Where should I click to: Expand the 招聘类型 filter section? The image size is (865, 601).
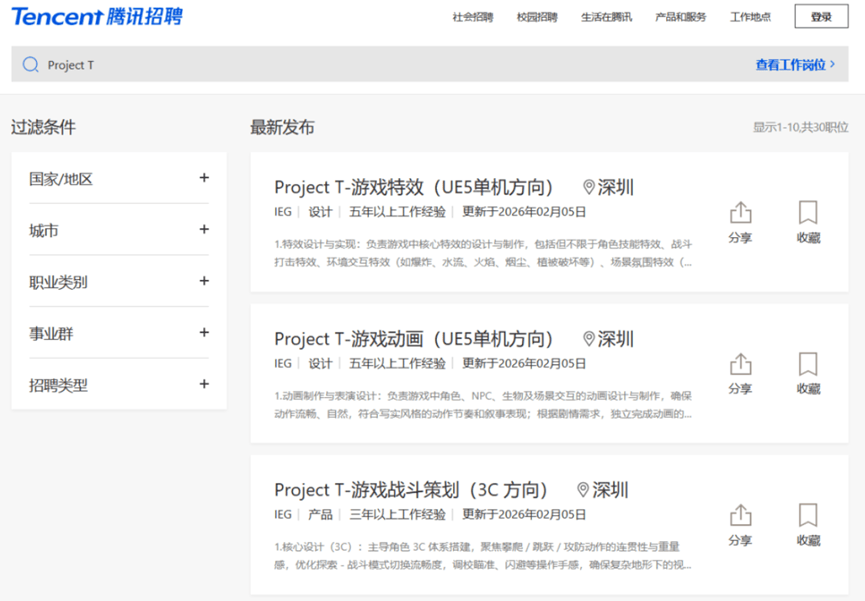click(x=204, y=384)
